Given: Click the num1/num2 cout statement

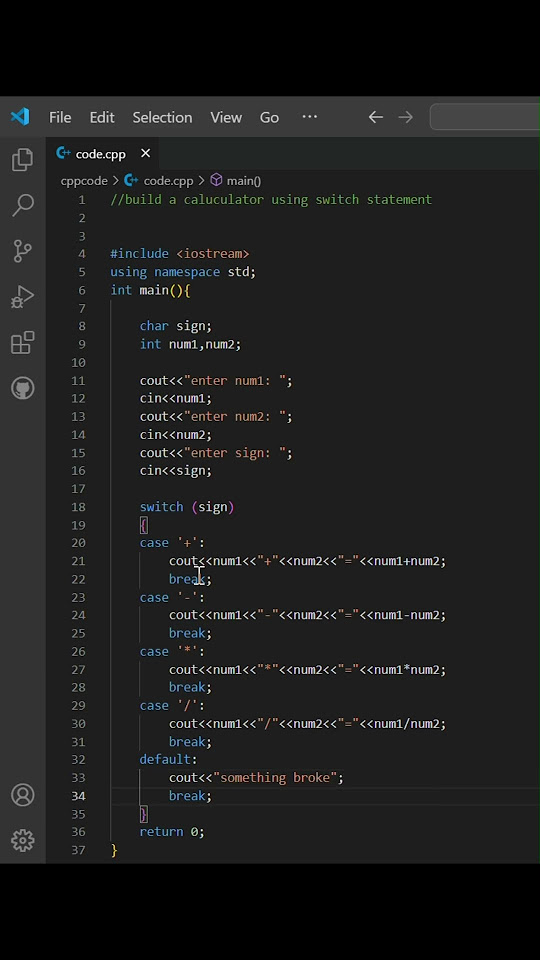Looking at the screenshot, I should tap(308, 724).
